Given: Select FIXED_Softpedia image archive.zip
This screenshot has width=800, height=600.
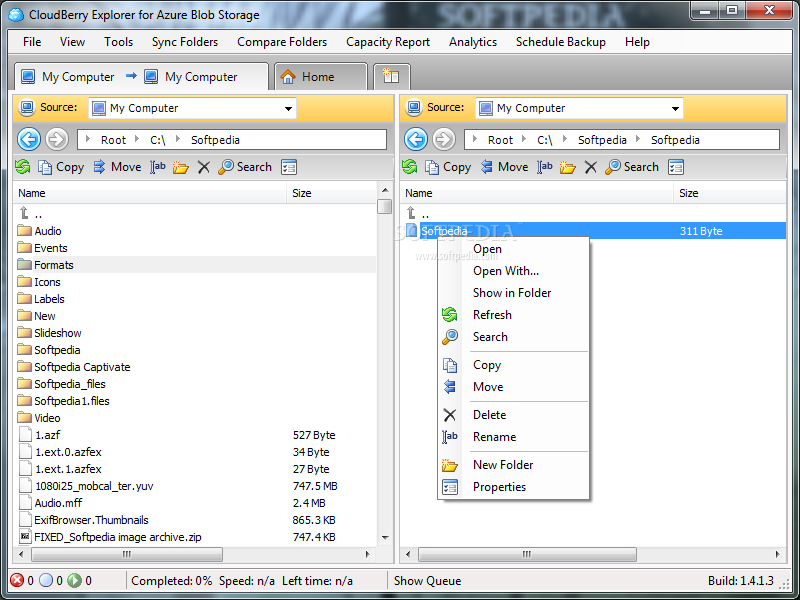Looking at the screenshot, I should tap(196, 537).
